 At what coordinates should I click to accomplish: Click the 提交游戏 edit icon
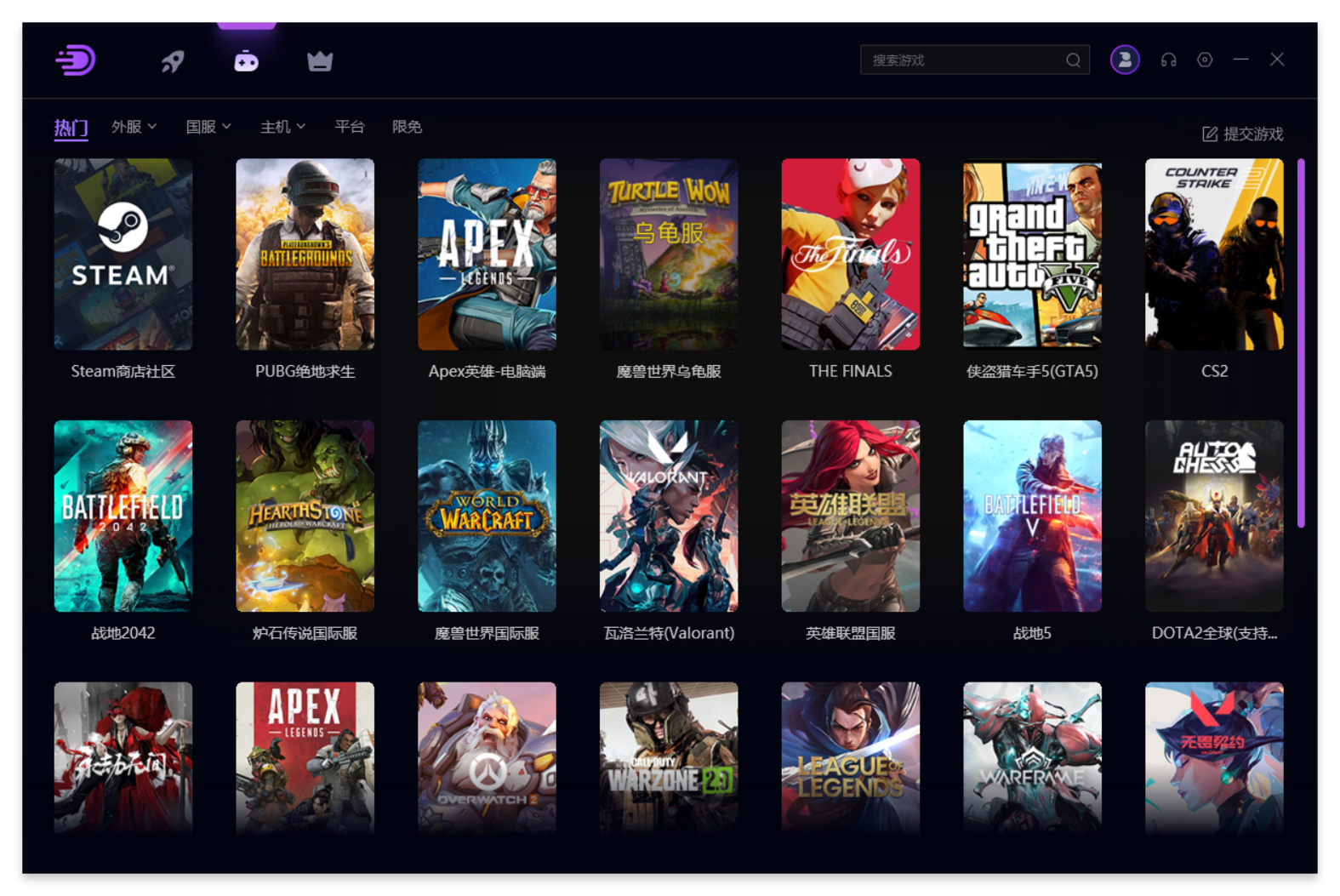(x=1210, y=134)
